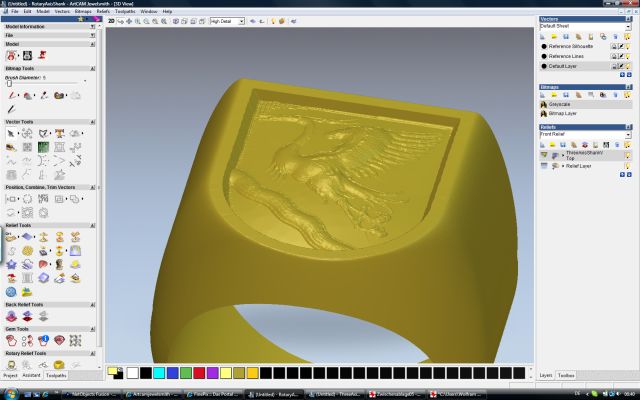
Task: Click the first Back Relief Tools icon
Action: coord(11,316)
